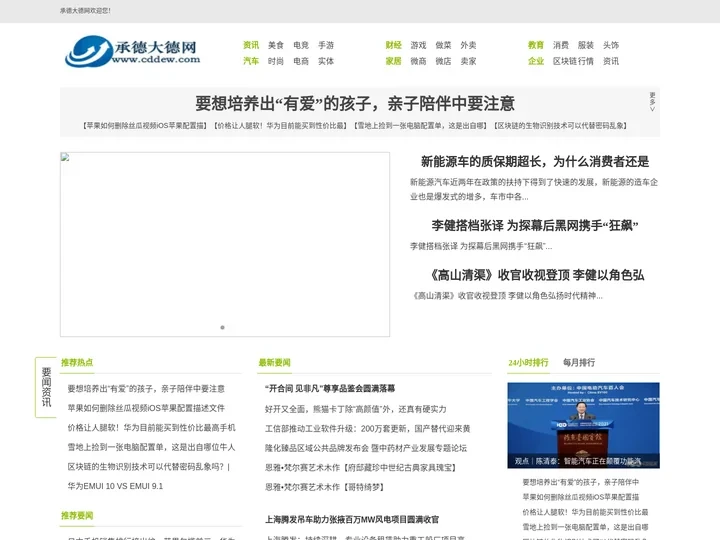Open the 做菜 navigation link
Image resolution: width=720 pixels, height=540 pixels.
[x=444, y=45]
